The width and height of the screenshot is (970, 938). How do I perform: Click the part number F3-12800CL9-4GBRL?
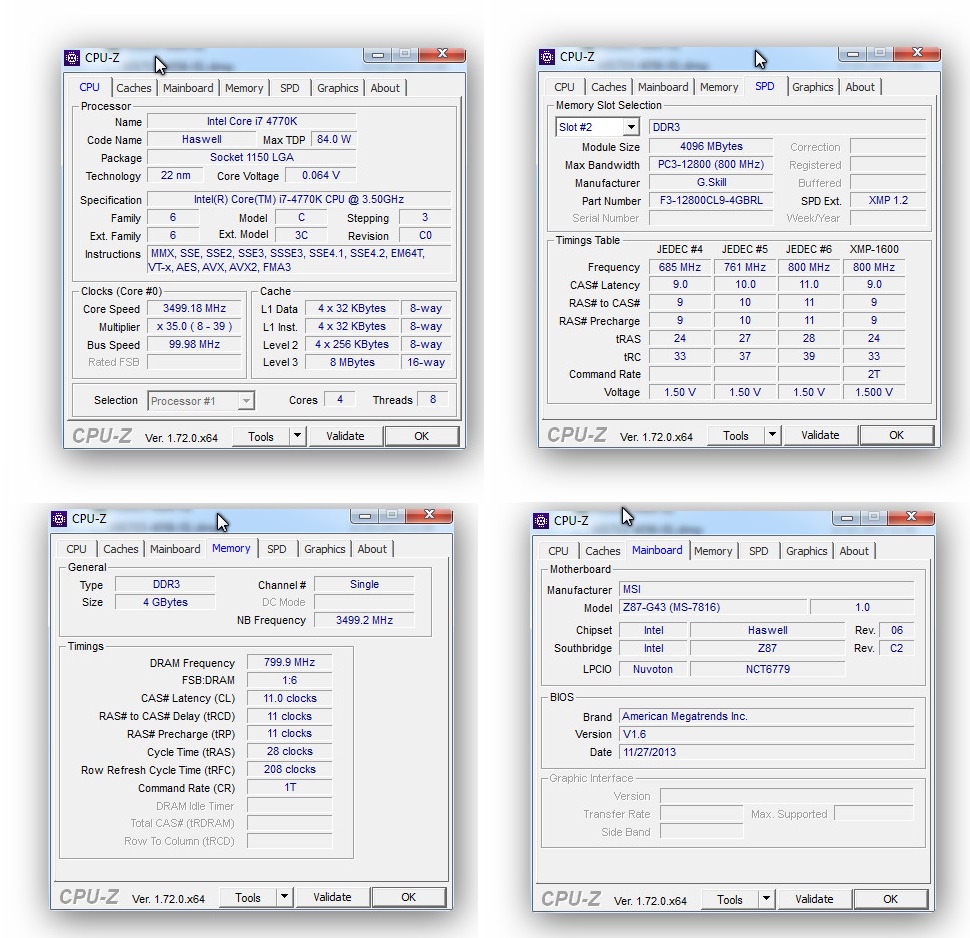click(x=711, y=200)
